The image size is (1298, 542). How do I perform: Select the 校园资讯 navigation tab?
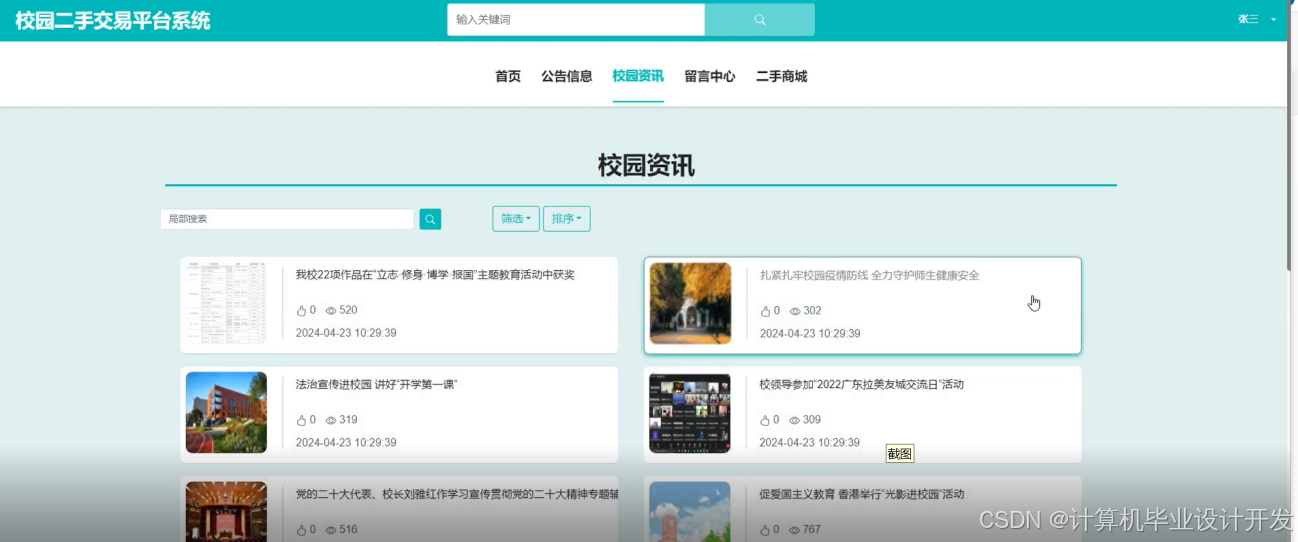point(638,76)
